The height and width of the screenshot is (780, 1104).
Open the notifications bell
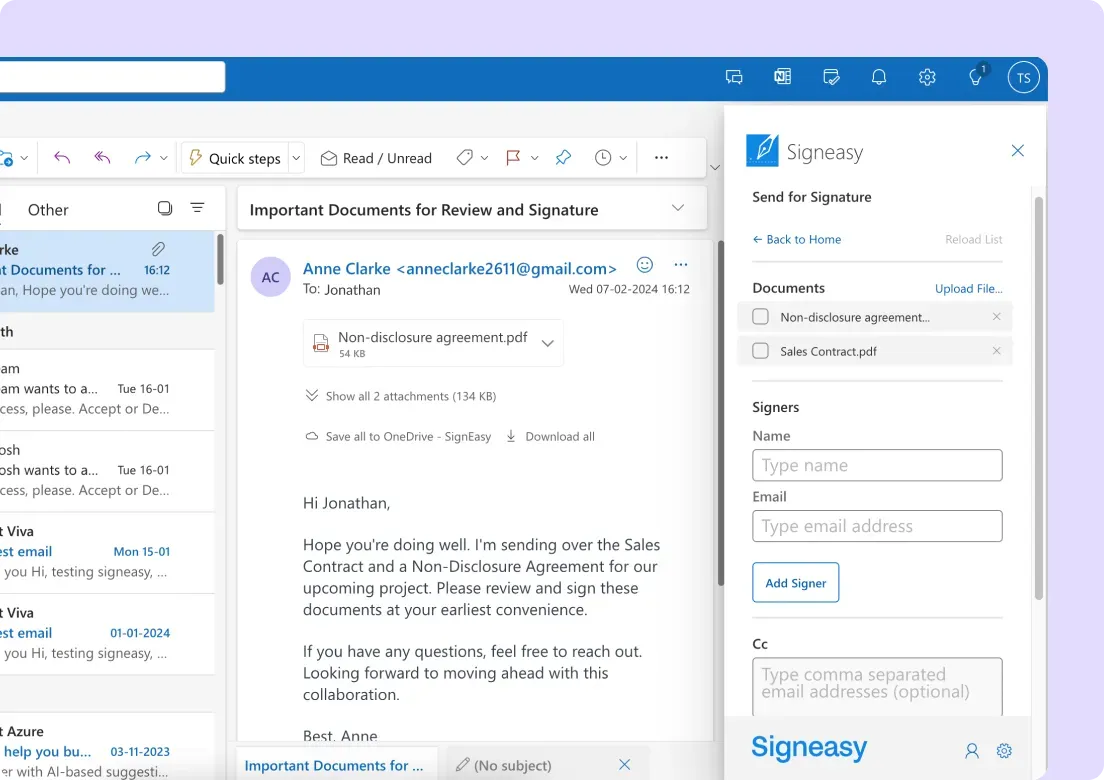pyautogui.click(x=879, y=77)
